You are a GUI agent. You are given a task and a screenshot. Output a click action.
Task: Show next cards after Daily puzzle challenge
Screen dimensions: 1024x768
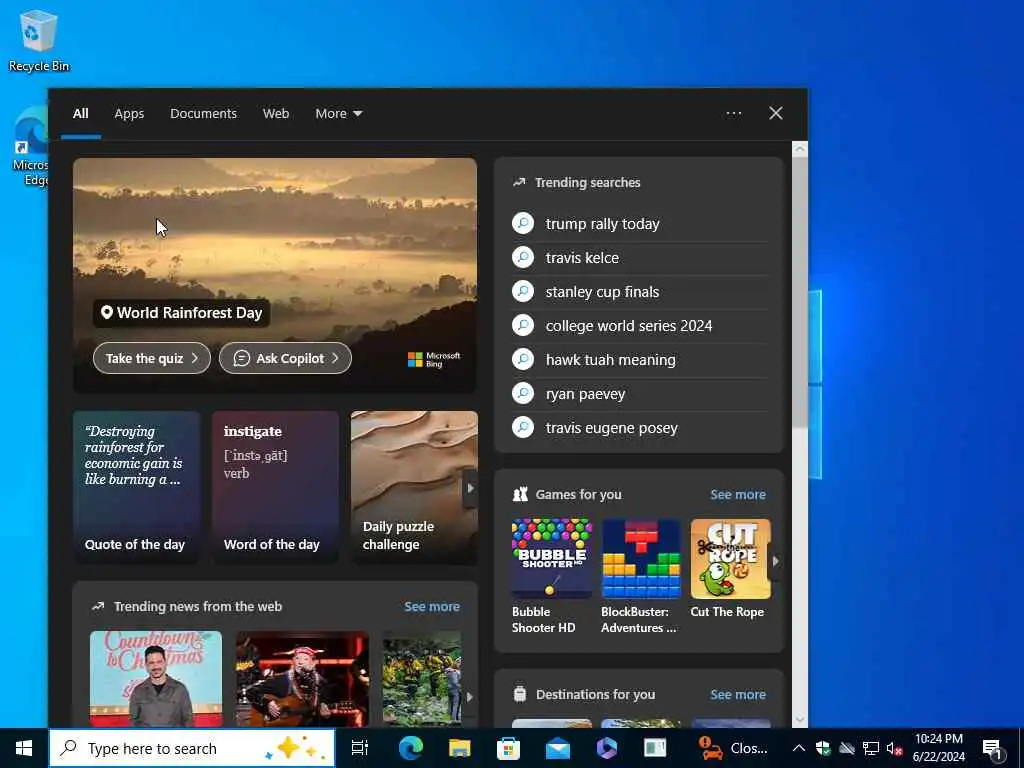pyautogui.click(x=470, y=488)
